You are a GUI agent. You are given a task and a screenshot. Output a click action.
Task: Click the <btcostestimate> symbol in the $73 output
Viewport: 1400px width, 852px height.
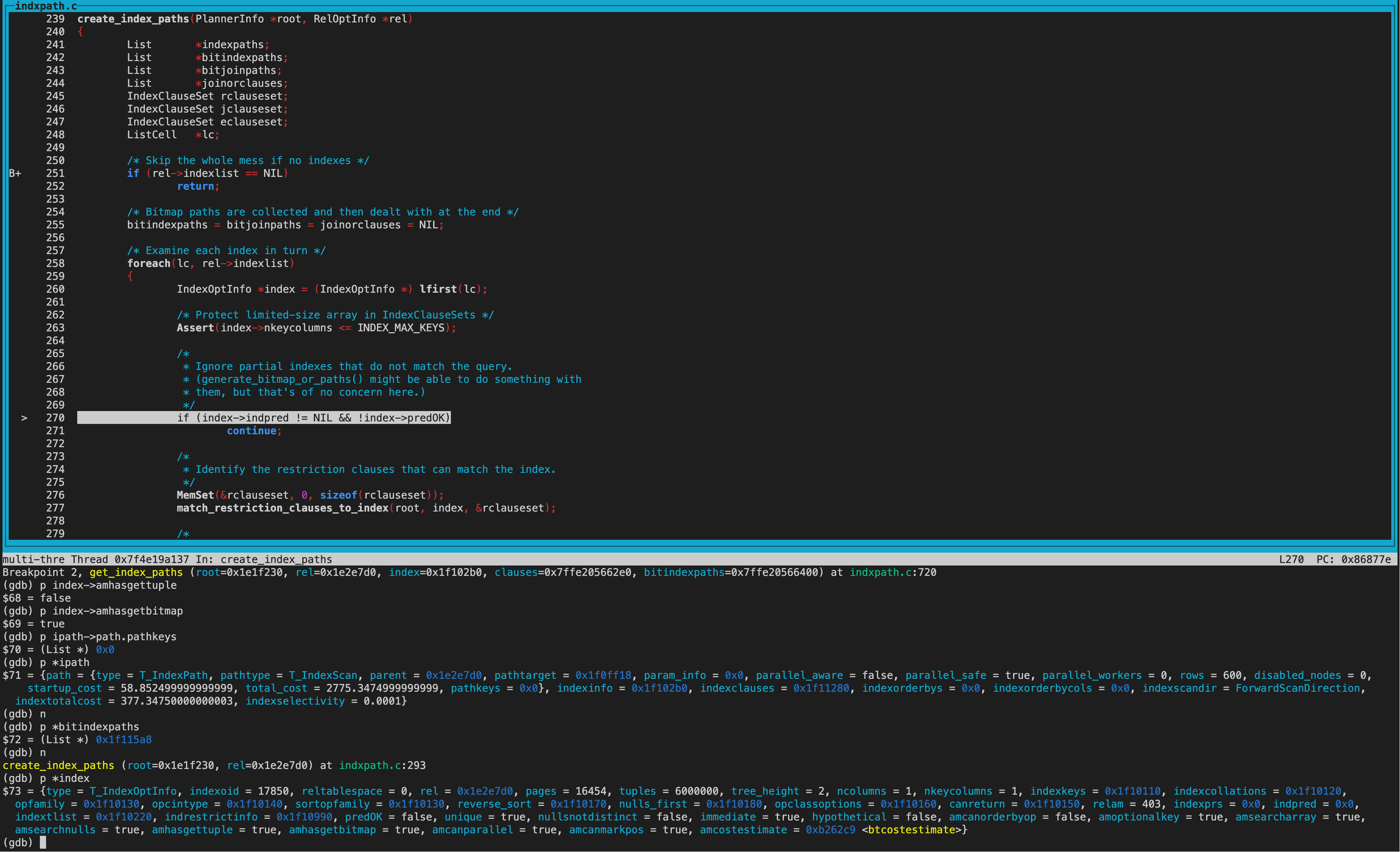pos(911,830)
